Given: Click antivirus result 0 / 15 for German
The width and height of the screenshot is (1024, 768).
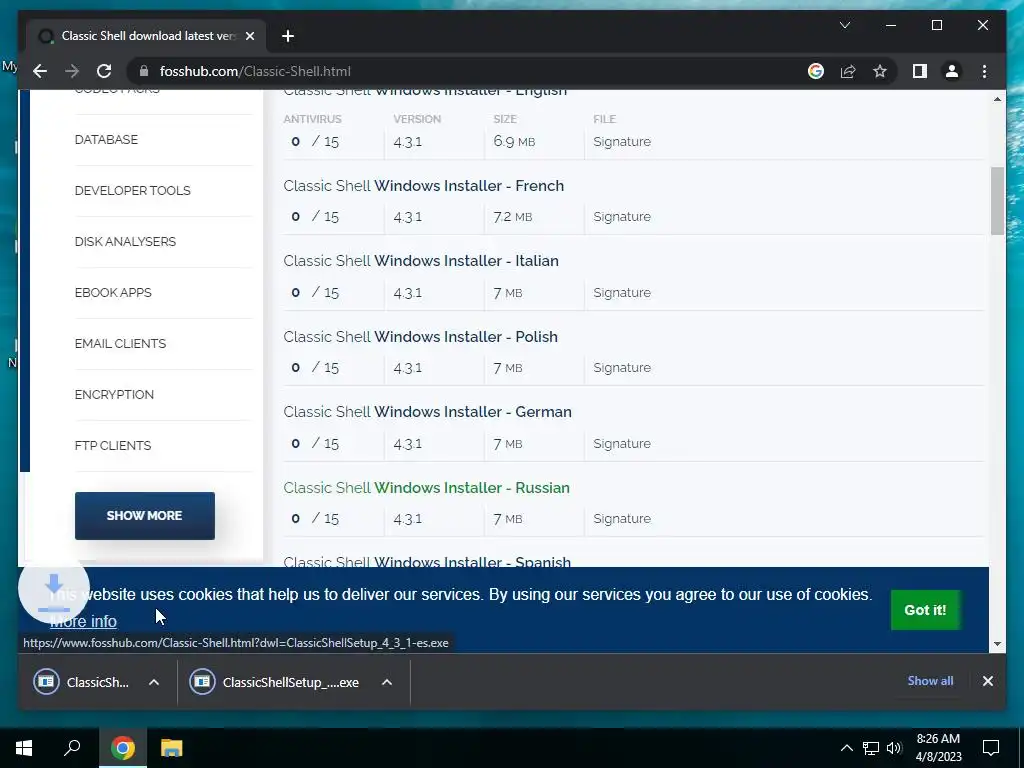Looking at the screenshot, I should pyautogui.click(x=315, y=443).
